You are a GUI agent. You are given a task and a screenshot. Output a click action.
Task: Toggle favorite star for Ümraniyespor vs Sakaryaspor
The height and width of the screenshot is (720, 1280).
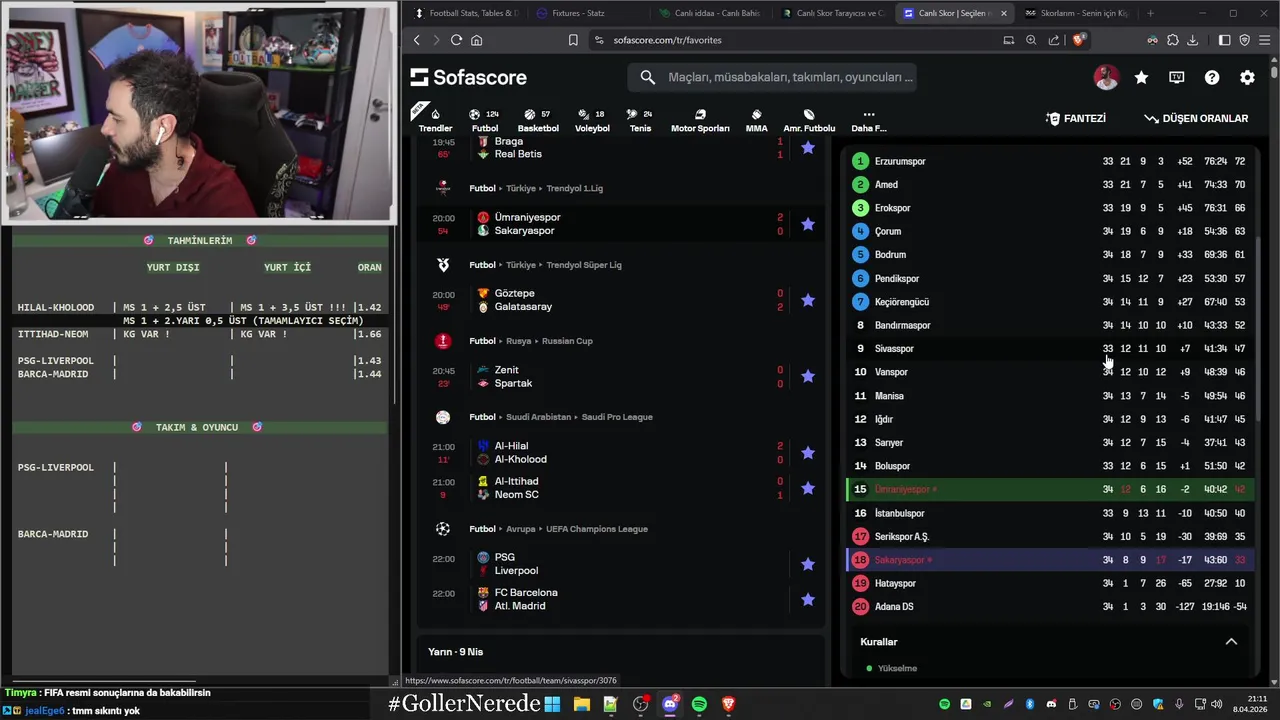[x=808, y=224]
